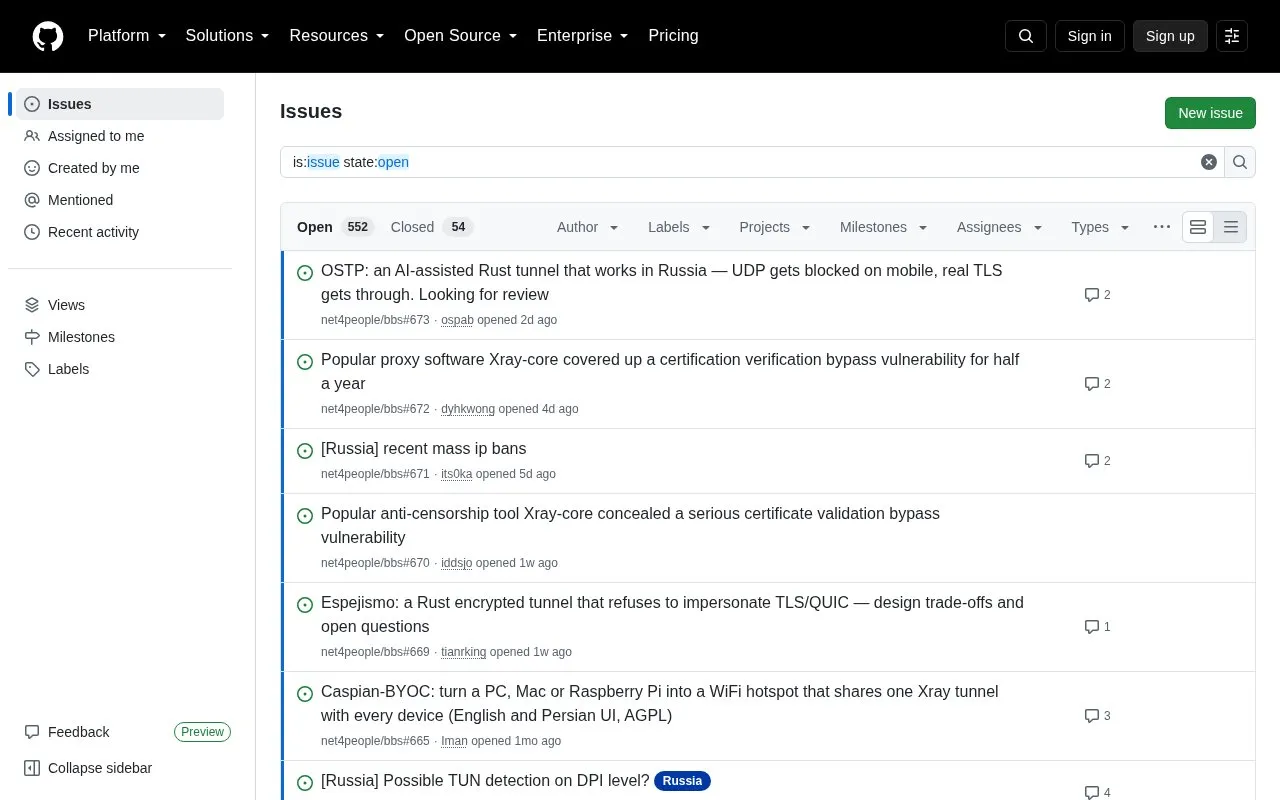Switch to the comfortable list view
The height and width of the screenshot is (800, 1280).
1198,227
